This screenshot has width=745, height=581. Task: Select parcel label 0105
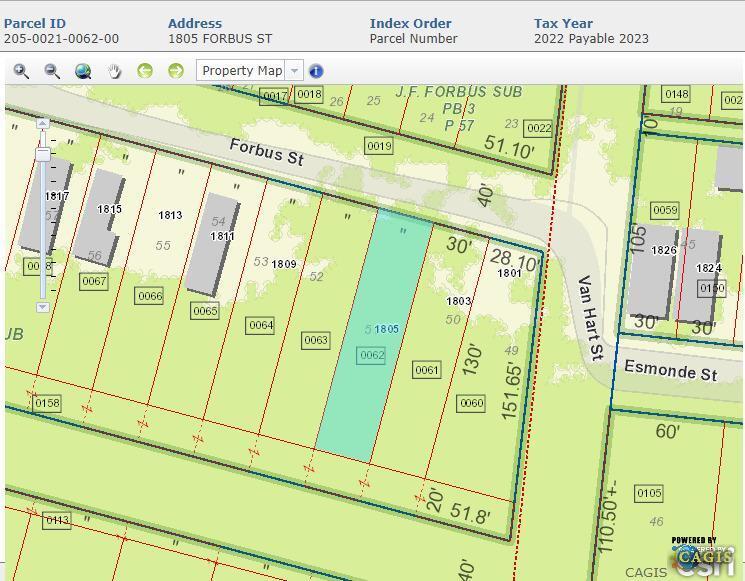tap(649, 493)
